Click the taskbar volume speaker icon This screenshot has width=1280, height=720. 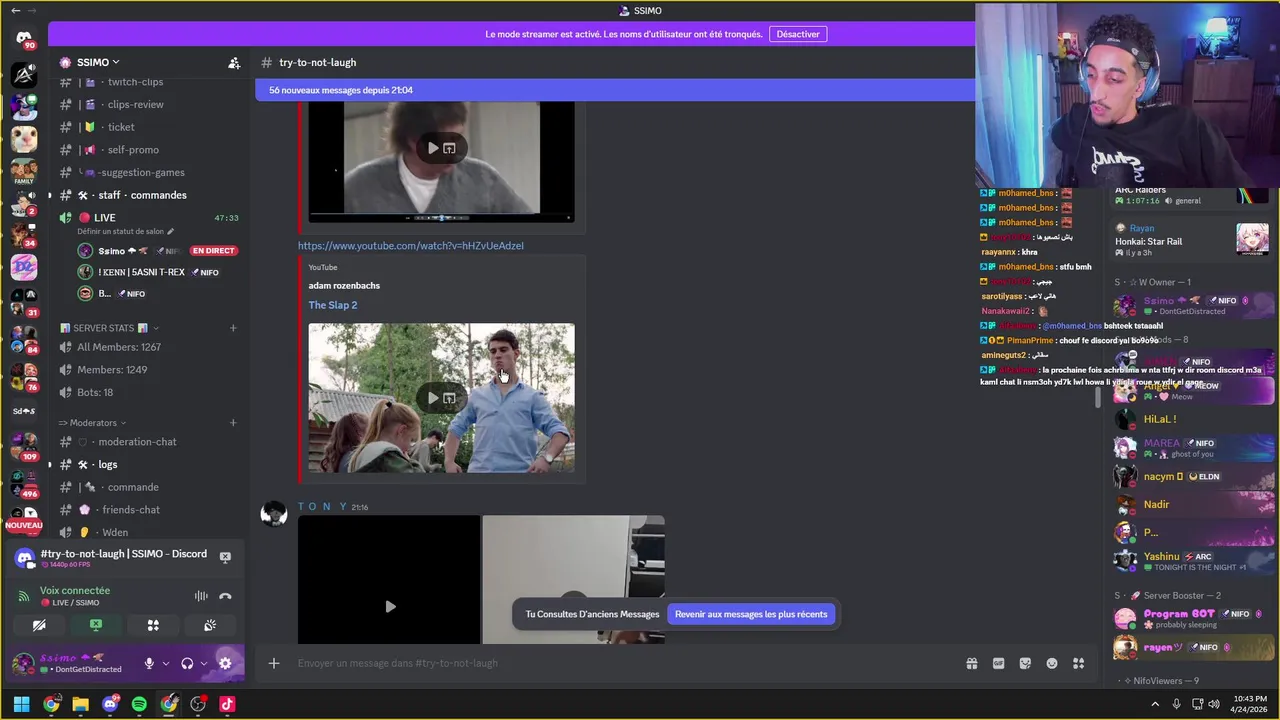[1213, 704]
